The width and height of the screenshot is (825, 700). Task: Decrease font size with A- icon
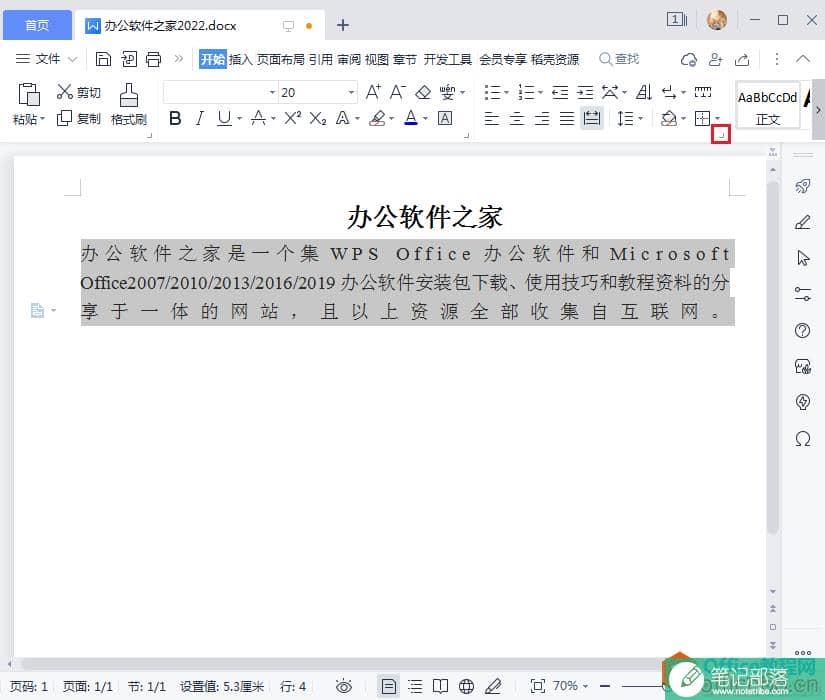[397, 93]
